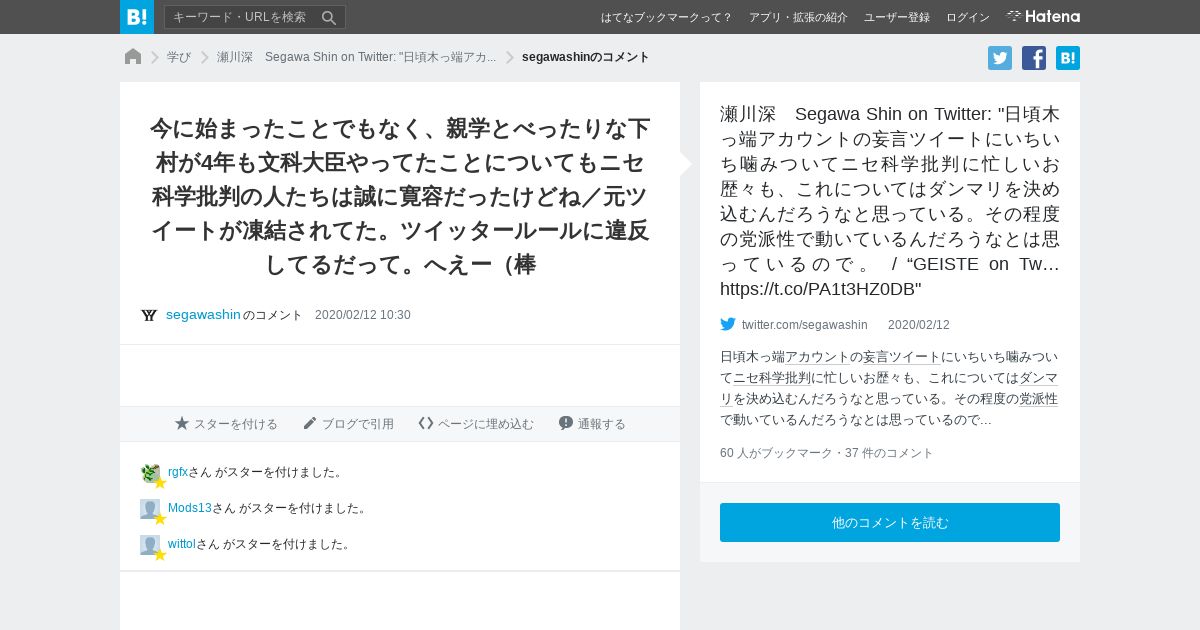Open the 党派性 keyword link
This screenshot has height=630, width=1200.
coord(1038,399)
